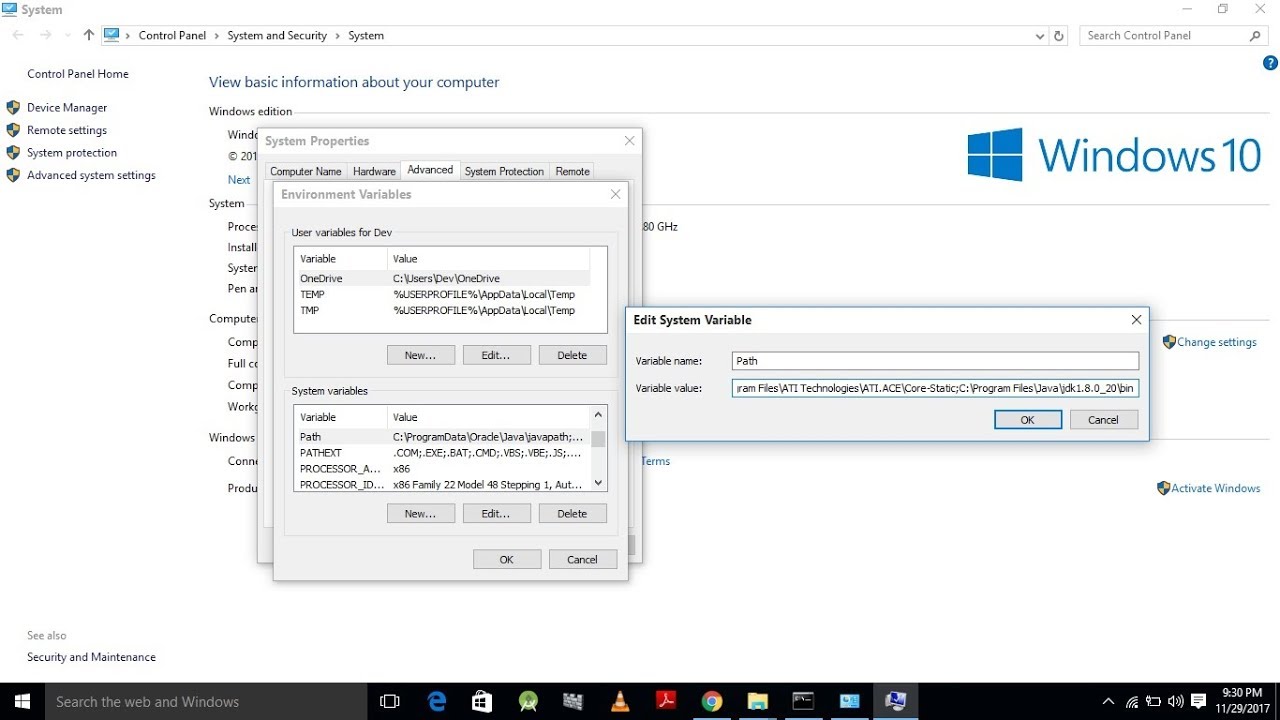Screen dimensions: 1280x720
Task: Click the Variable column header in system variables
Action: coord(341,417)
